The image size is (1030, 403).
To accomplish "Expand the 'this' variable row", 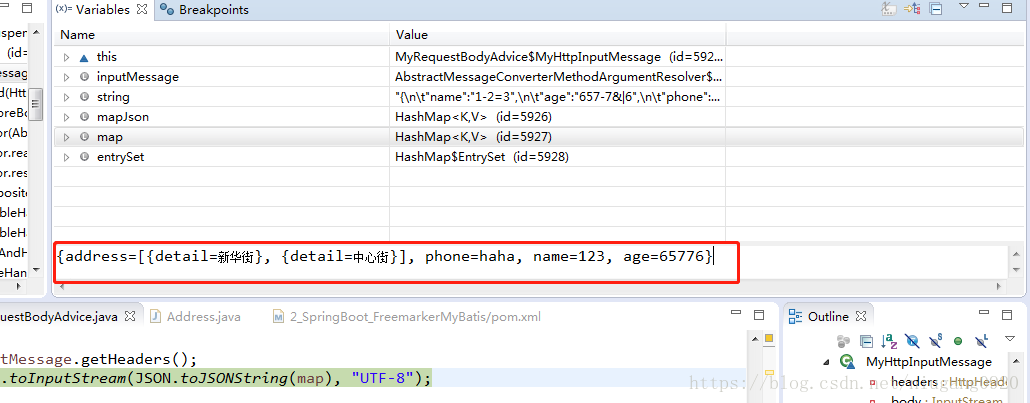I will click(66, 57).
